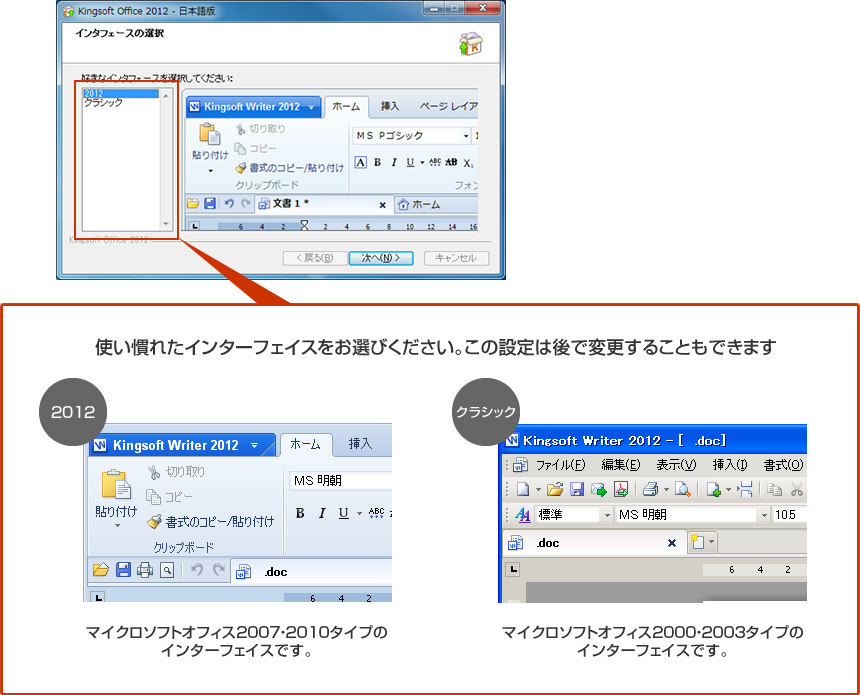
Task: Open 標準 style dropdown in classic sample
Action: click(x=607, y=515)
